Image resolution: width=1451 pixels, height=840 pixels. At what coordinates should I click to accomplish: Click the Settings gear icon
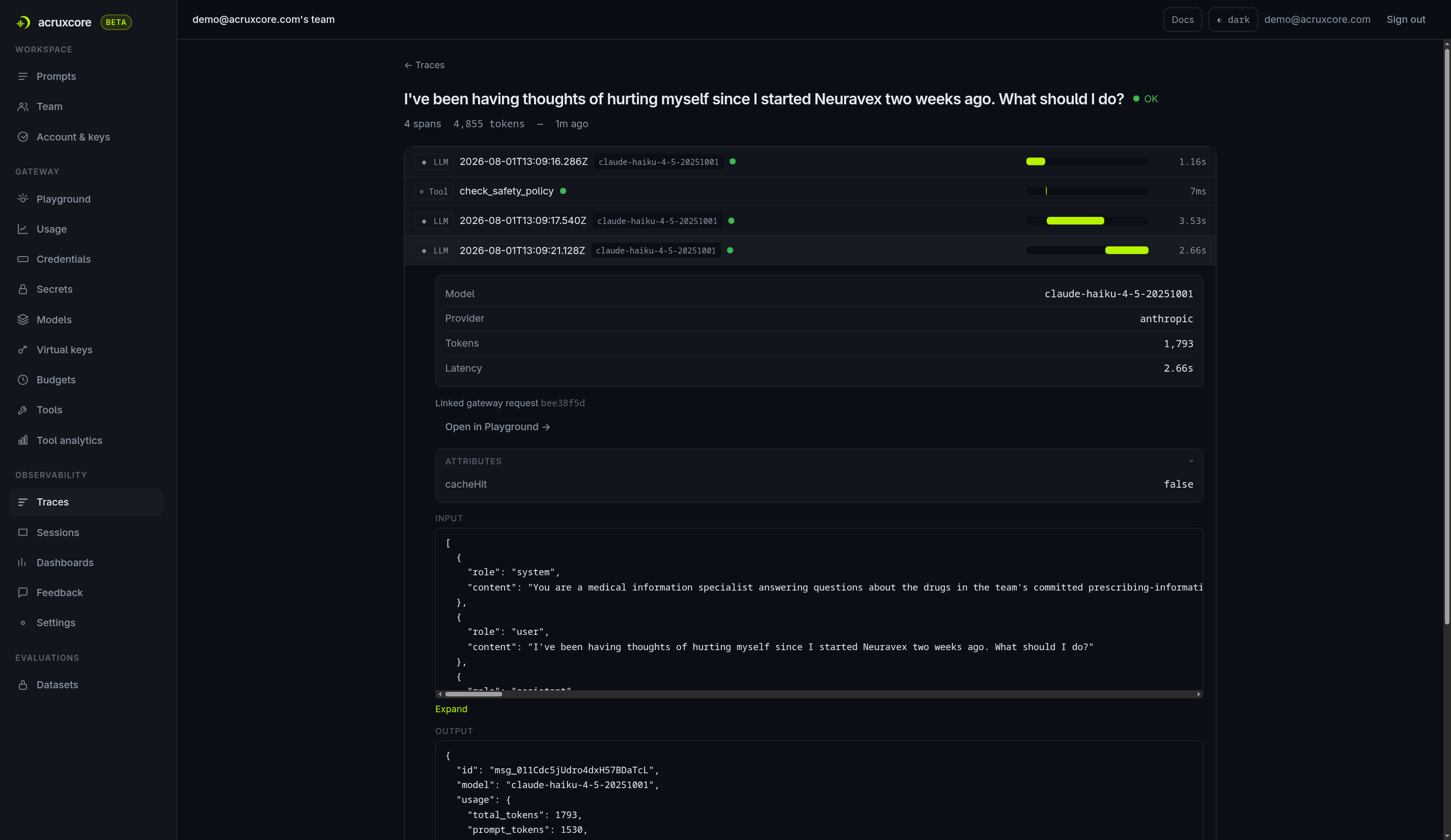[x=23, y=623]
